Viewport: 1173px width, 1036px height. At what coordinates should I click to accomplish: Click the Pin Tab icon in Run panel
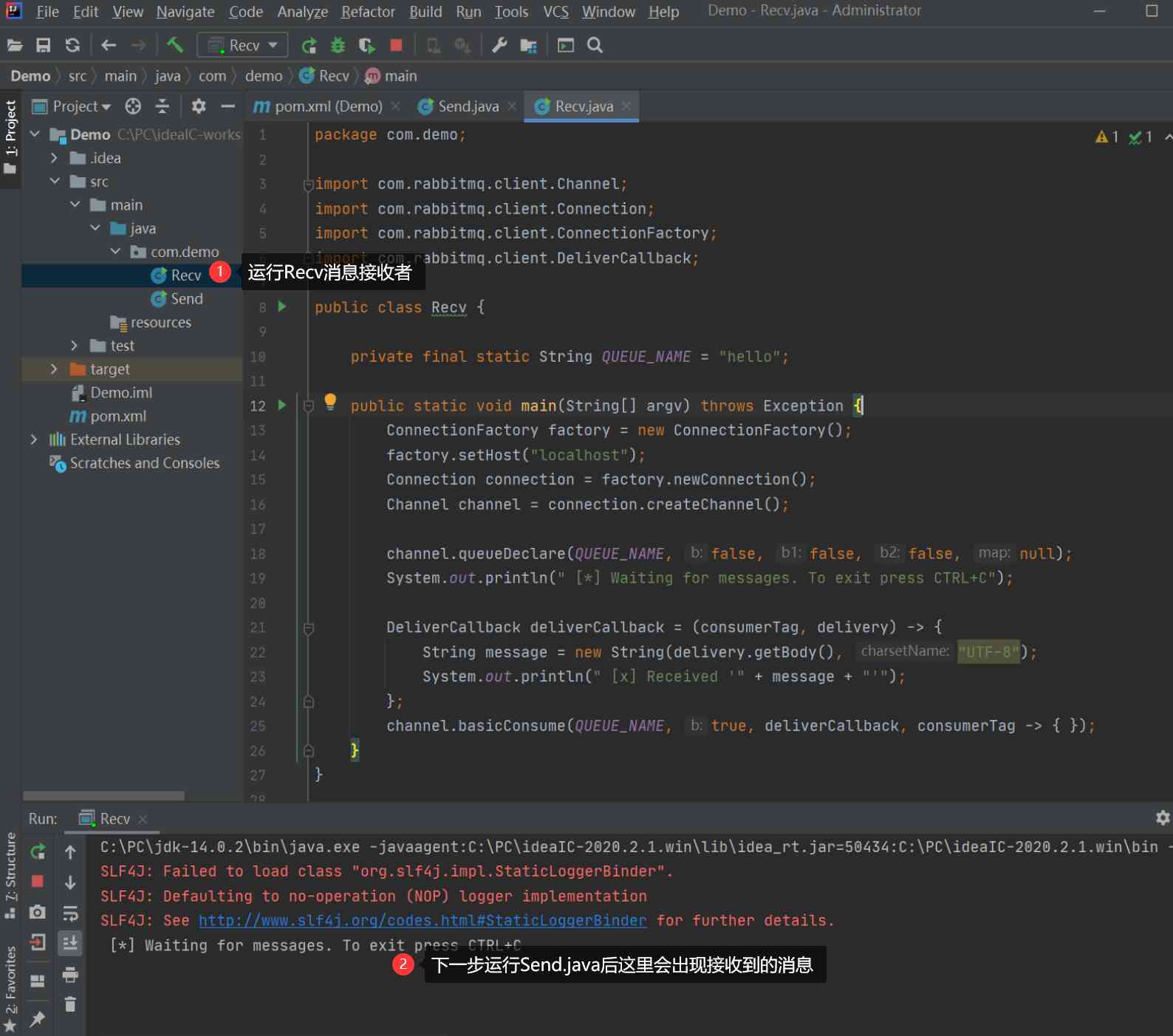[x=38, y=1019]
